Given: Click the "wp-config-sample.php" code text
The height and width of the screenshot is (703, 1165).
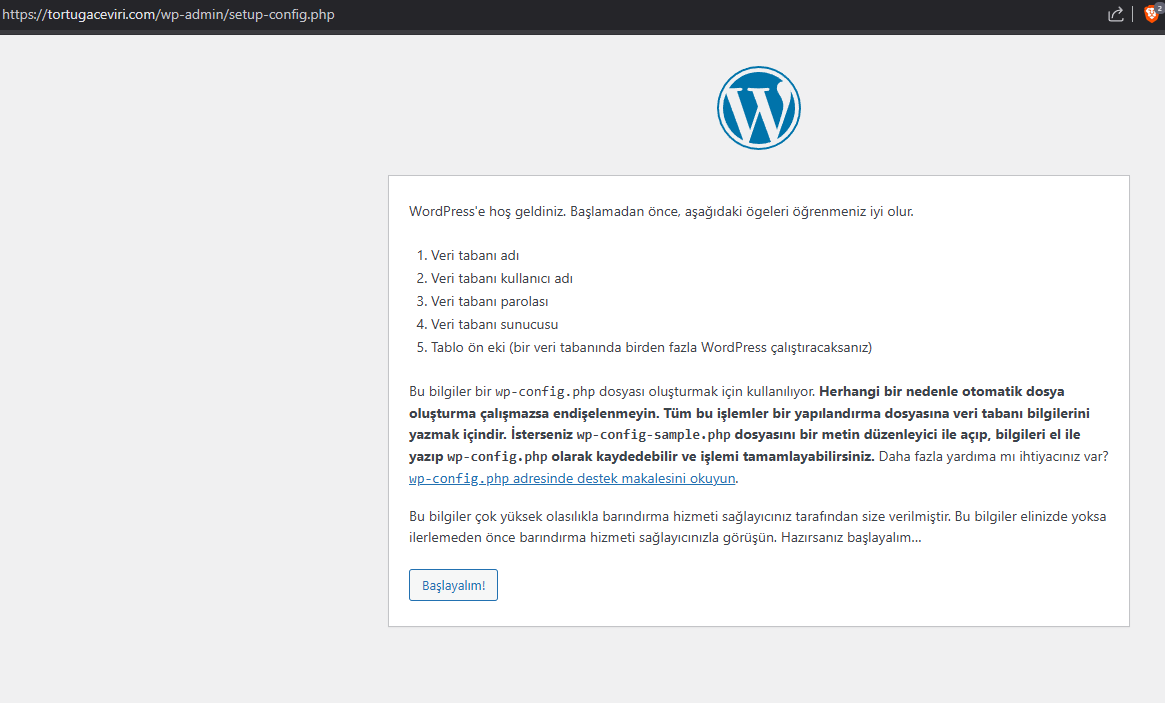Looking at the screenshot, I should [653, 434].
